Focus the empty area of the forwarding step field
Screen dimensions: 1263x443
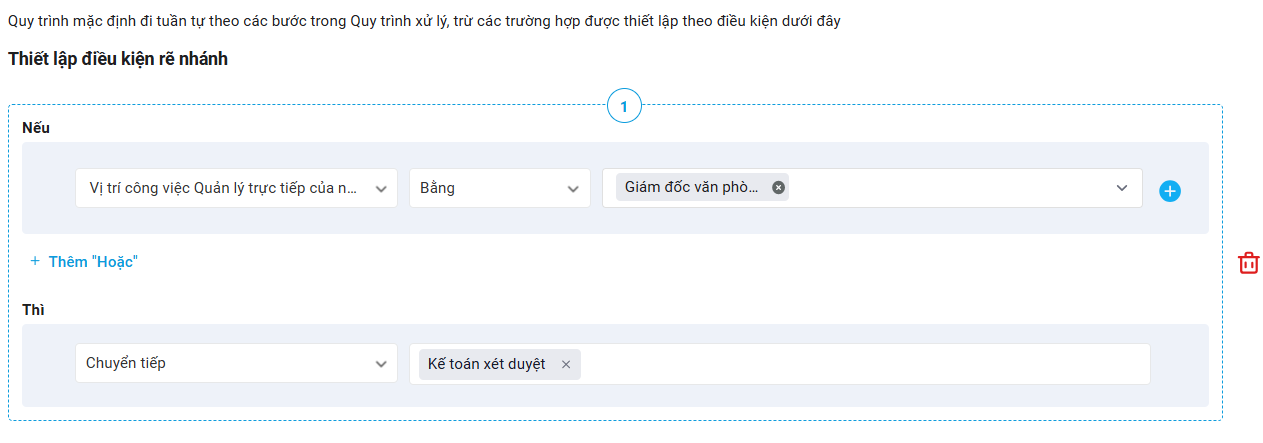tap(860, 364)
